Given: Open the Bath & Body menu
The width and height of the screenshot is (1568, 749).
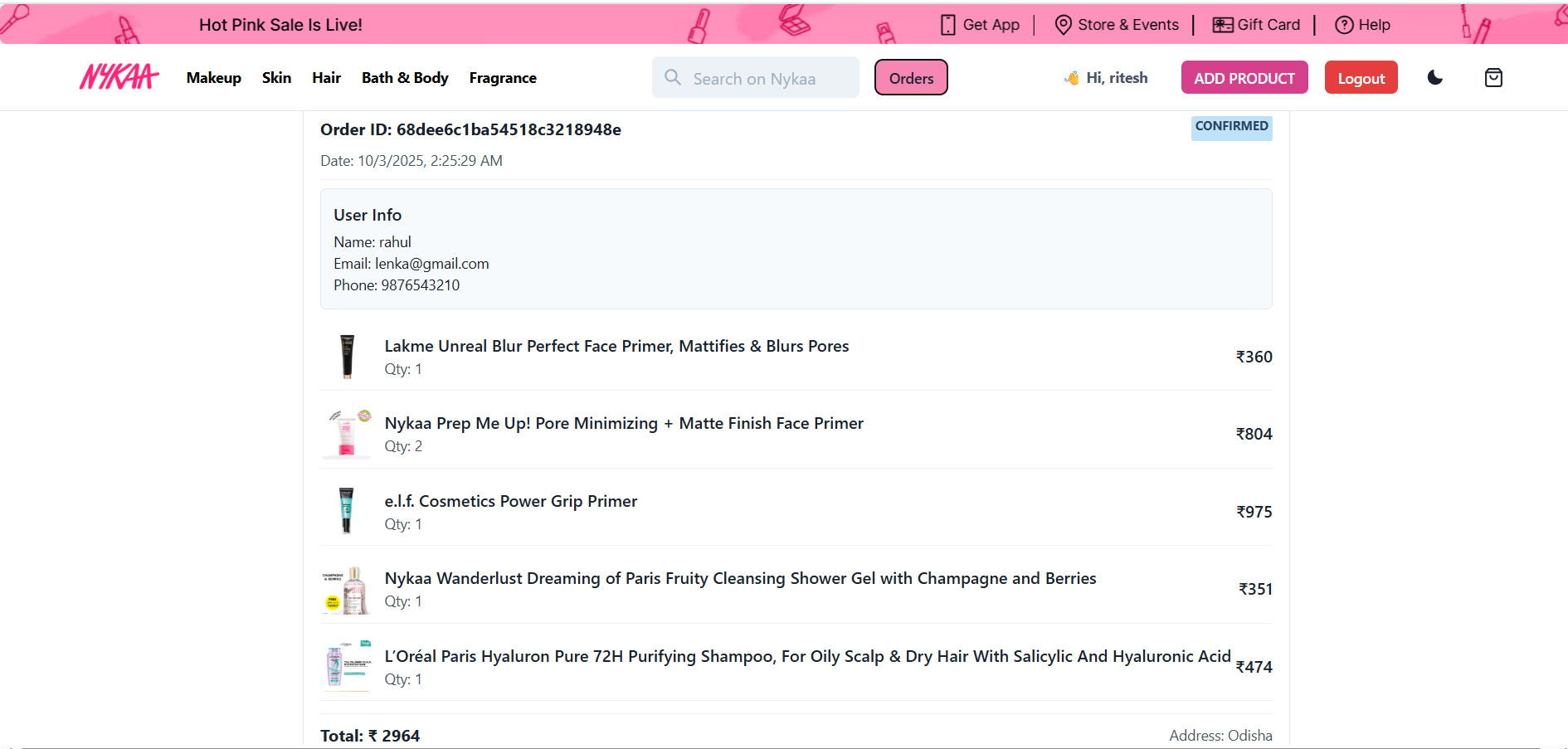Looking at the screenshot, I should pyautogui.click(x=405, y=78).
